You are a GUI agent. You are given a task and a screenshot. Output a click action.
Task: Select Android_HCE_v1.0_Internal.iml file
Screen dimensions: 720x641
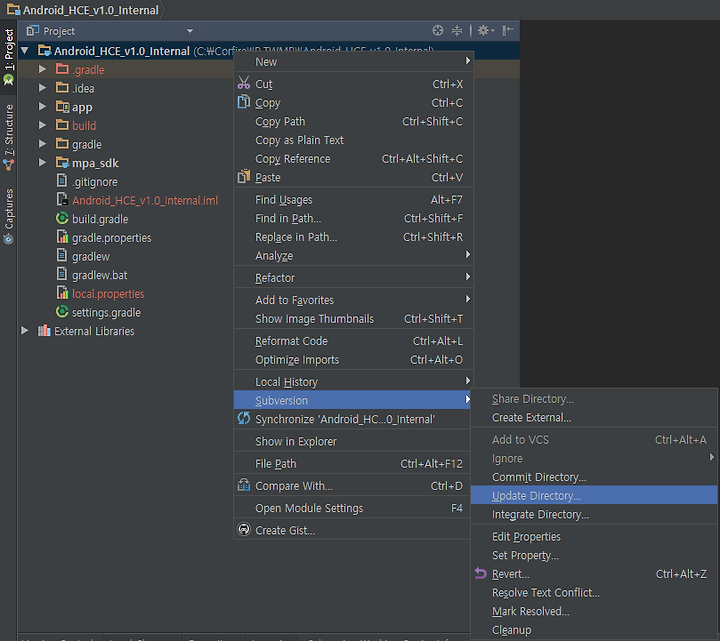[145, 200]
